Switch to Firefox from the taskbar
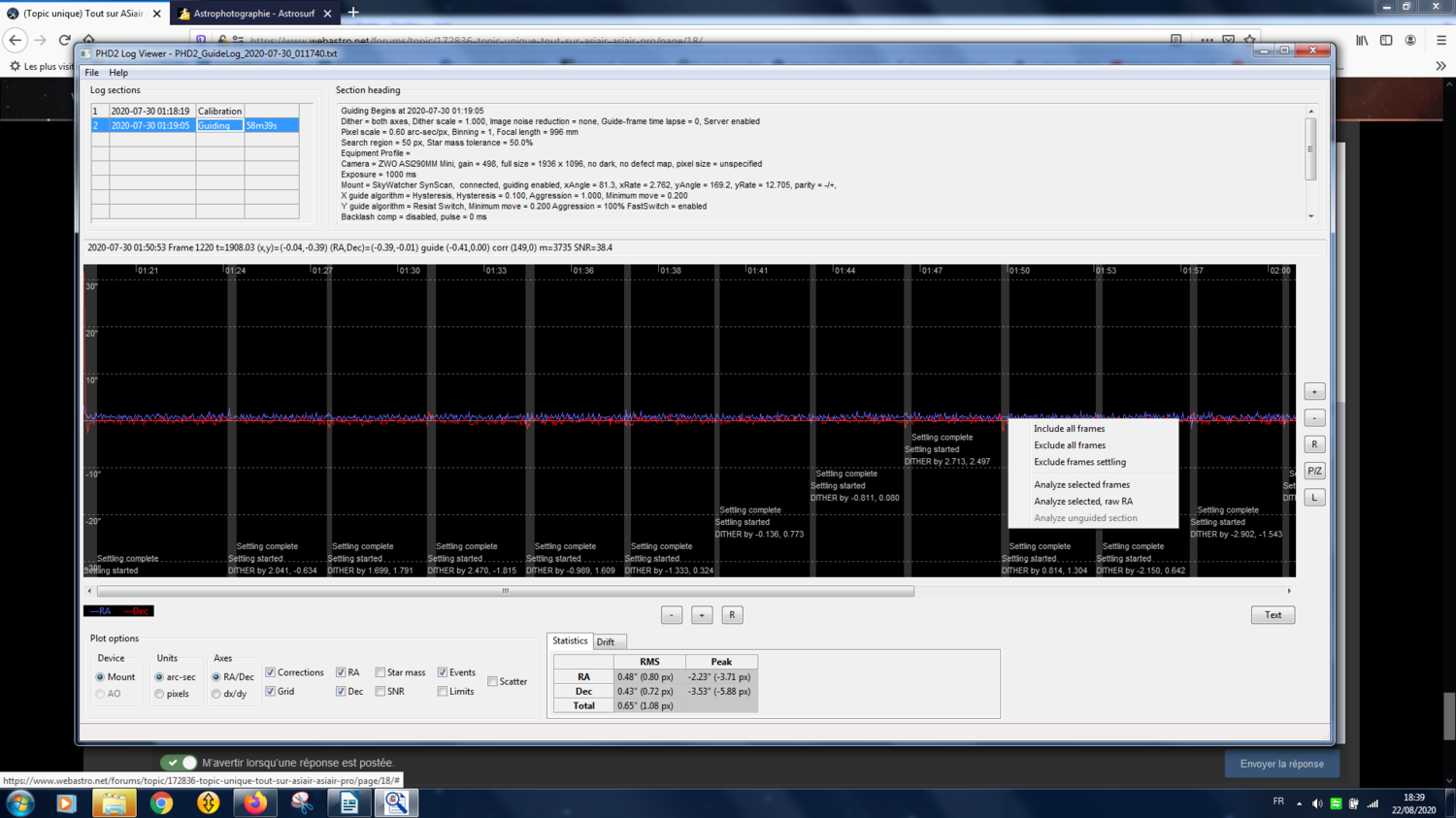This screenshot has width=1456, height=818. 255,802
